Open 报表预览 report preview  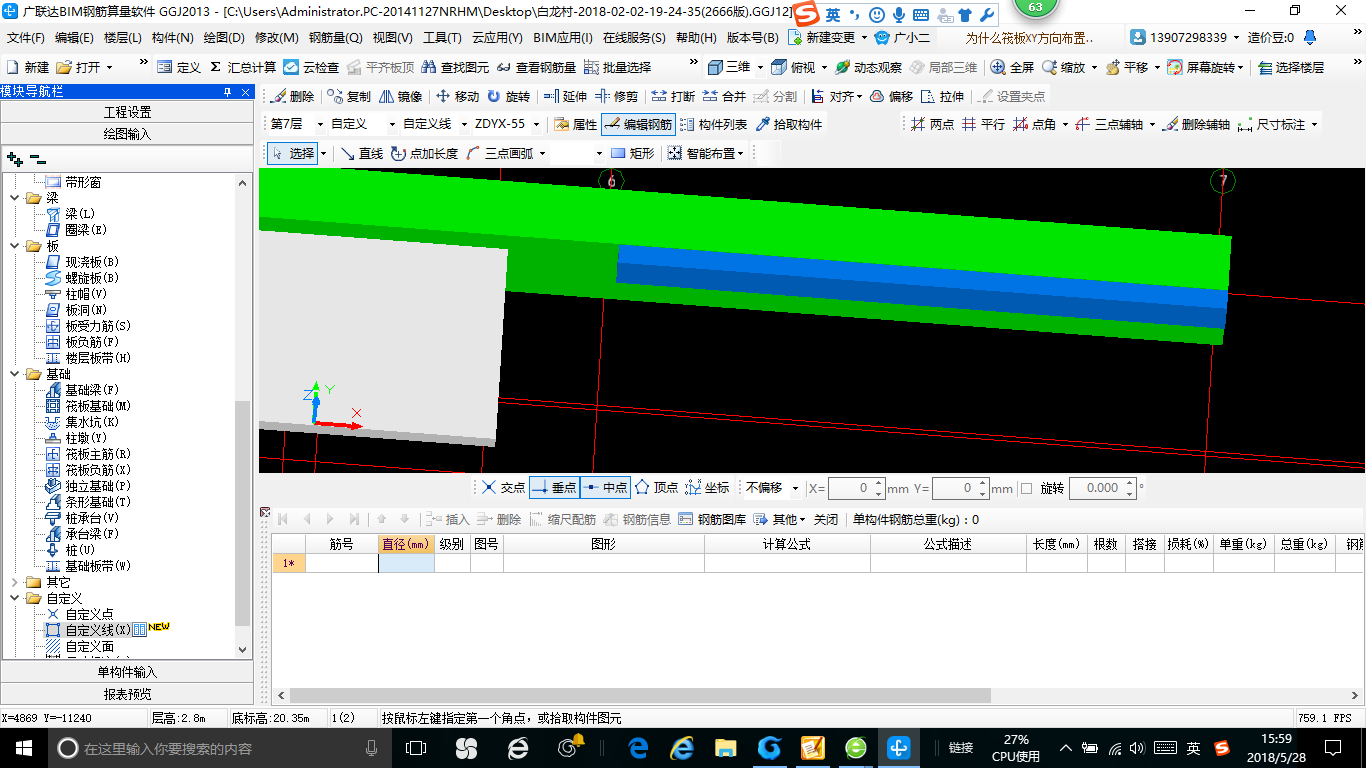click(127, 694)
